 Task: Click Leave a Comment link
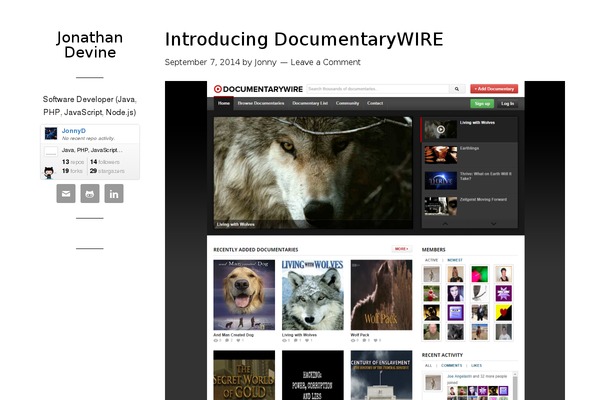325,62
